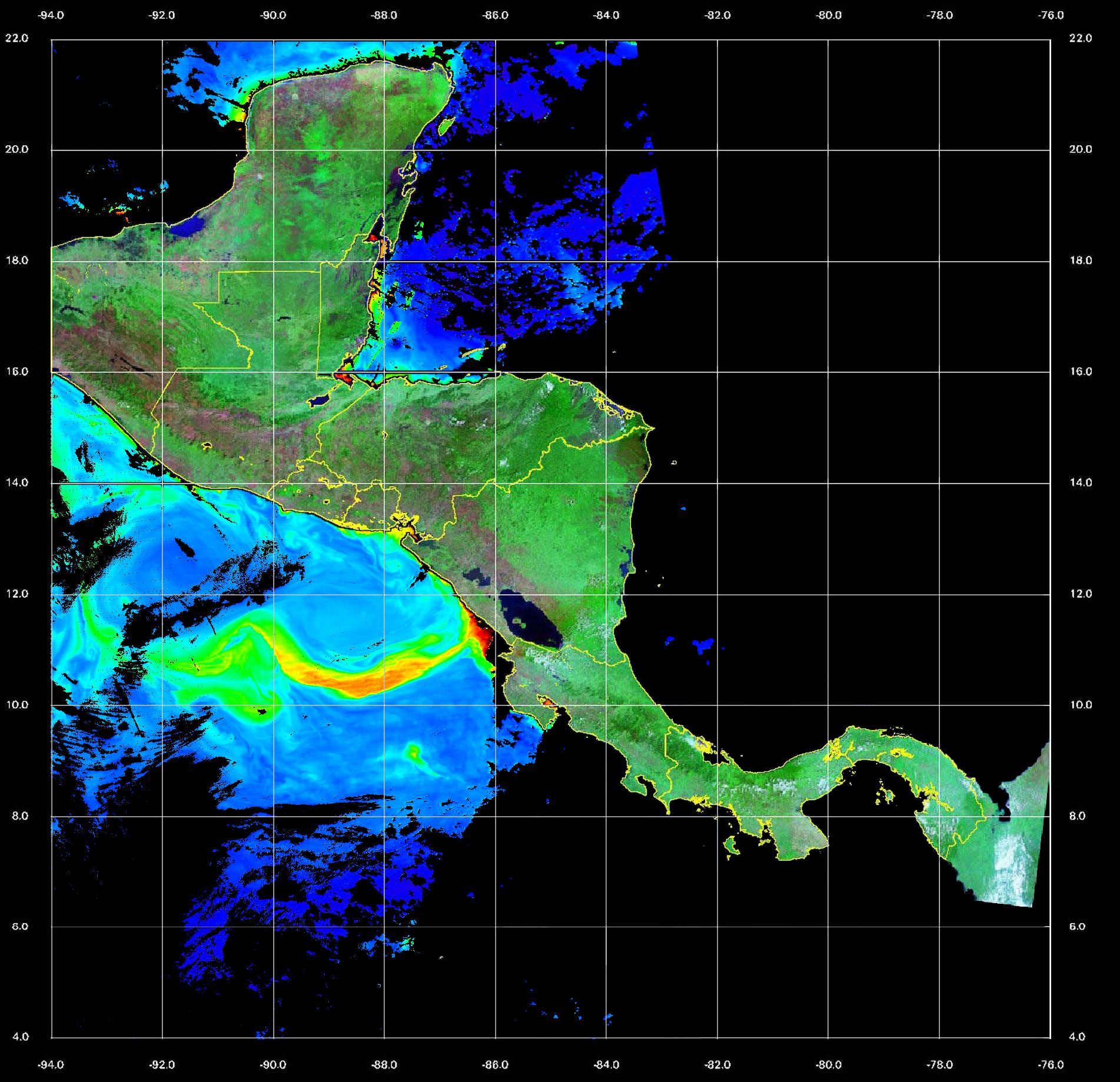The width and height of the screenshot is (1120, 1082).
Task: Click the 18.0 latitude label on right axis
Action: coord(1080,260)
